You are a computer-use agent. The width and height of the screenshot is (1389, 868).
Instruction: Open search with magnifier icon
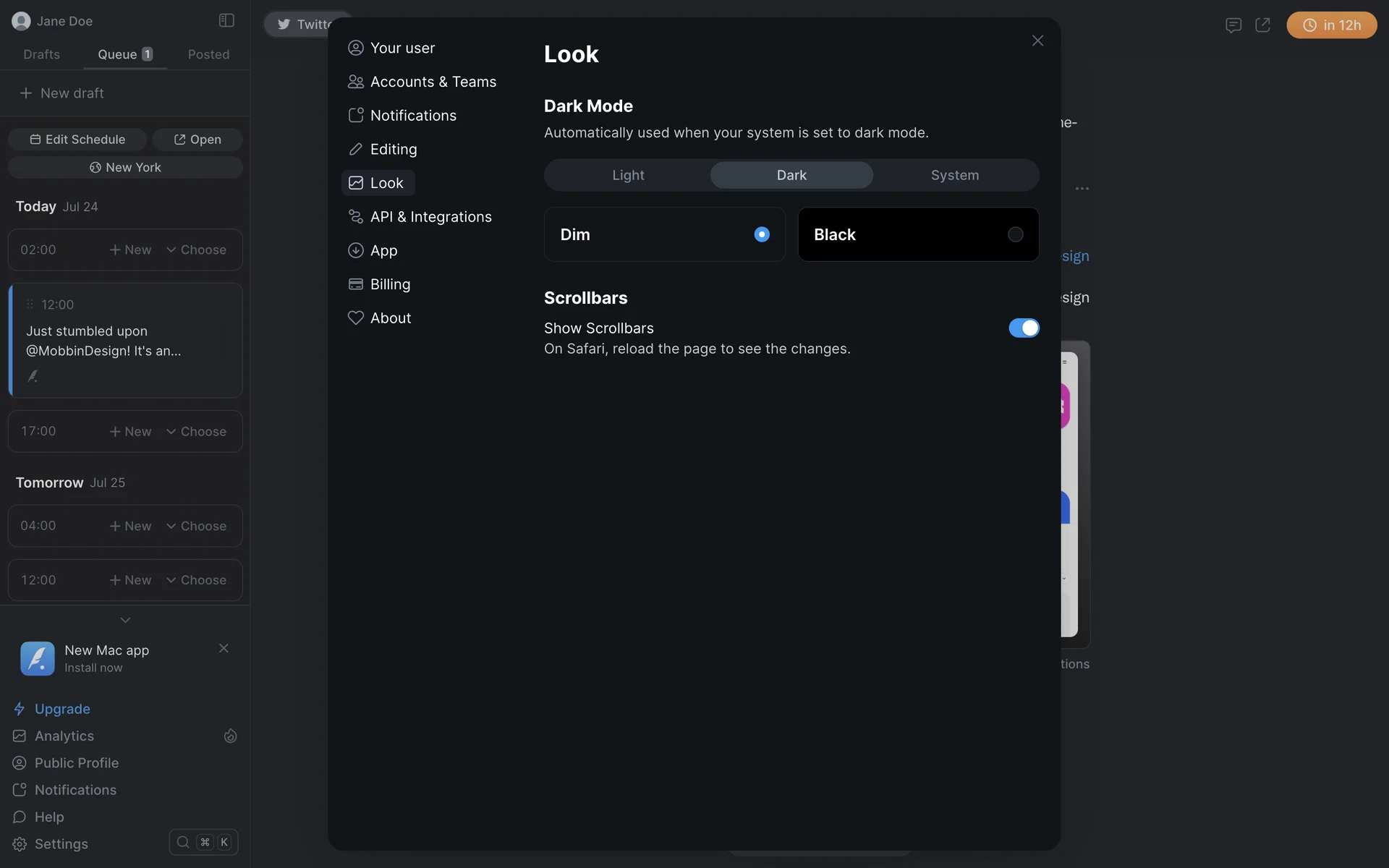(183, 842)
